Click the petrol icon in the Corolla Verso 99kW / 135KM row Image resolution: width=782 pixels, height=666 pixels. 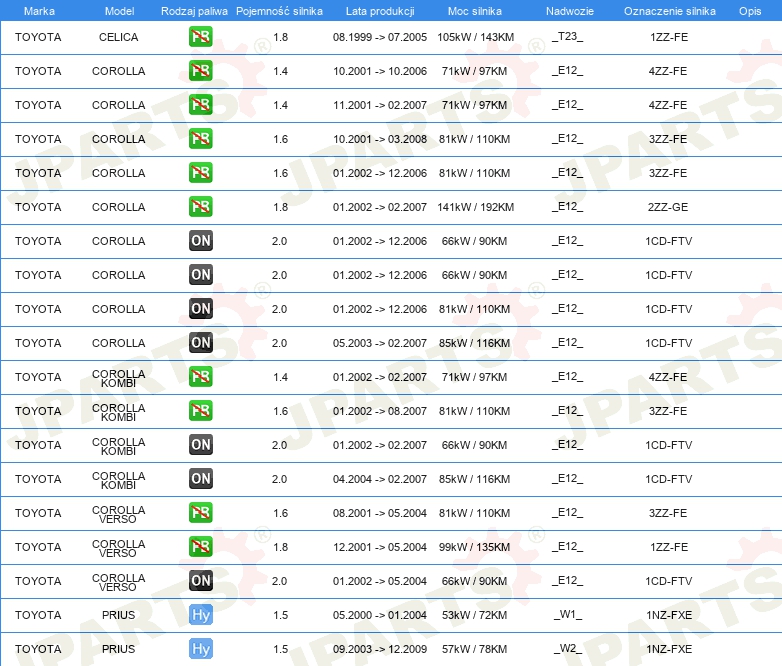200,546
